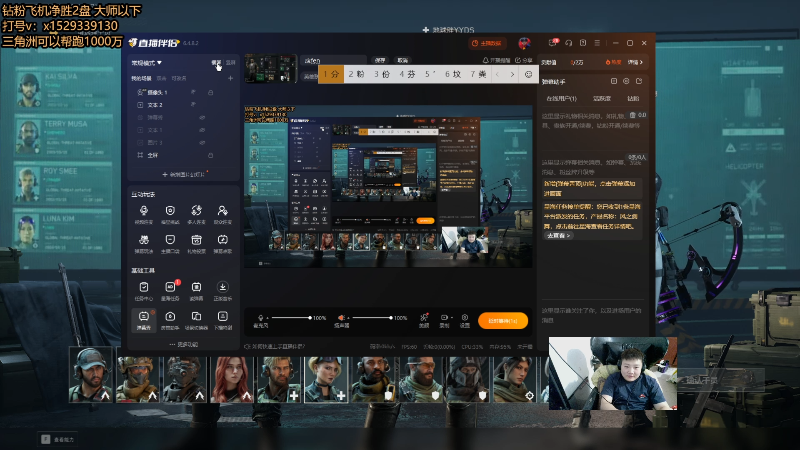Click the orange start-live button

(503, 320)
